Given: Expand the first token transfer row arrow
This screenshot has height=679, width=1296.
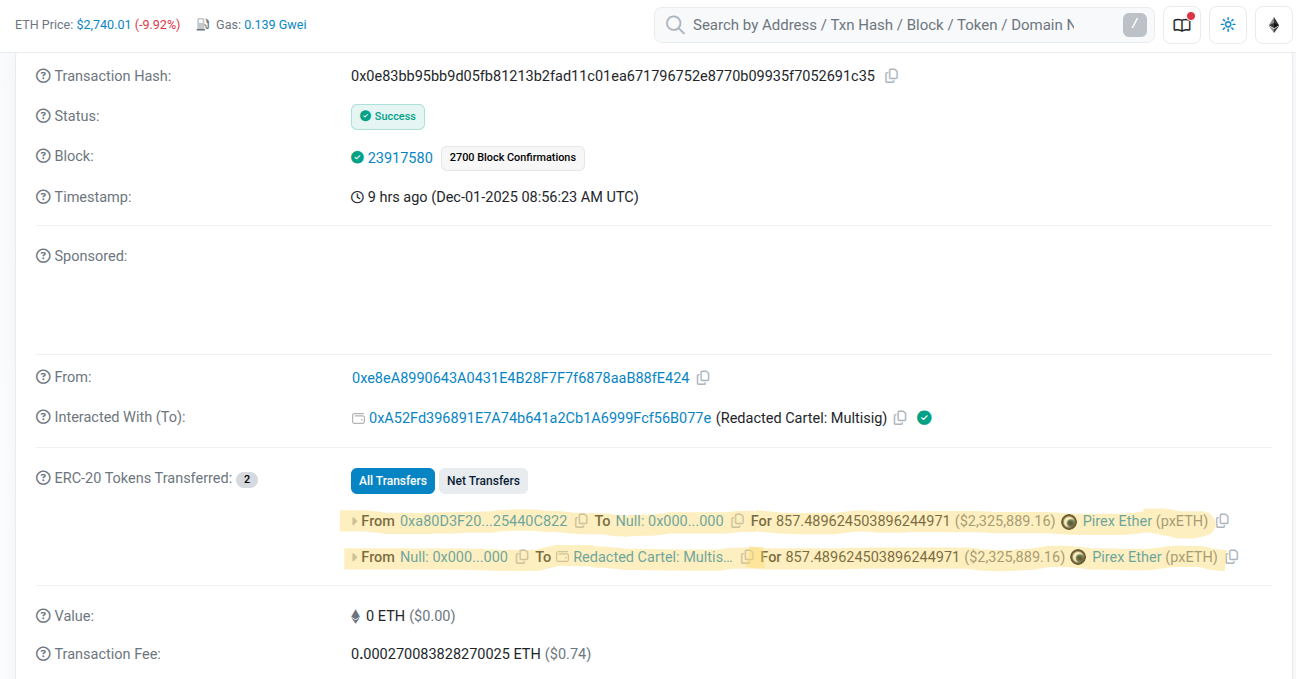Looking at the screenshot, I should point(354,521).
